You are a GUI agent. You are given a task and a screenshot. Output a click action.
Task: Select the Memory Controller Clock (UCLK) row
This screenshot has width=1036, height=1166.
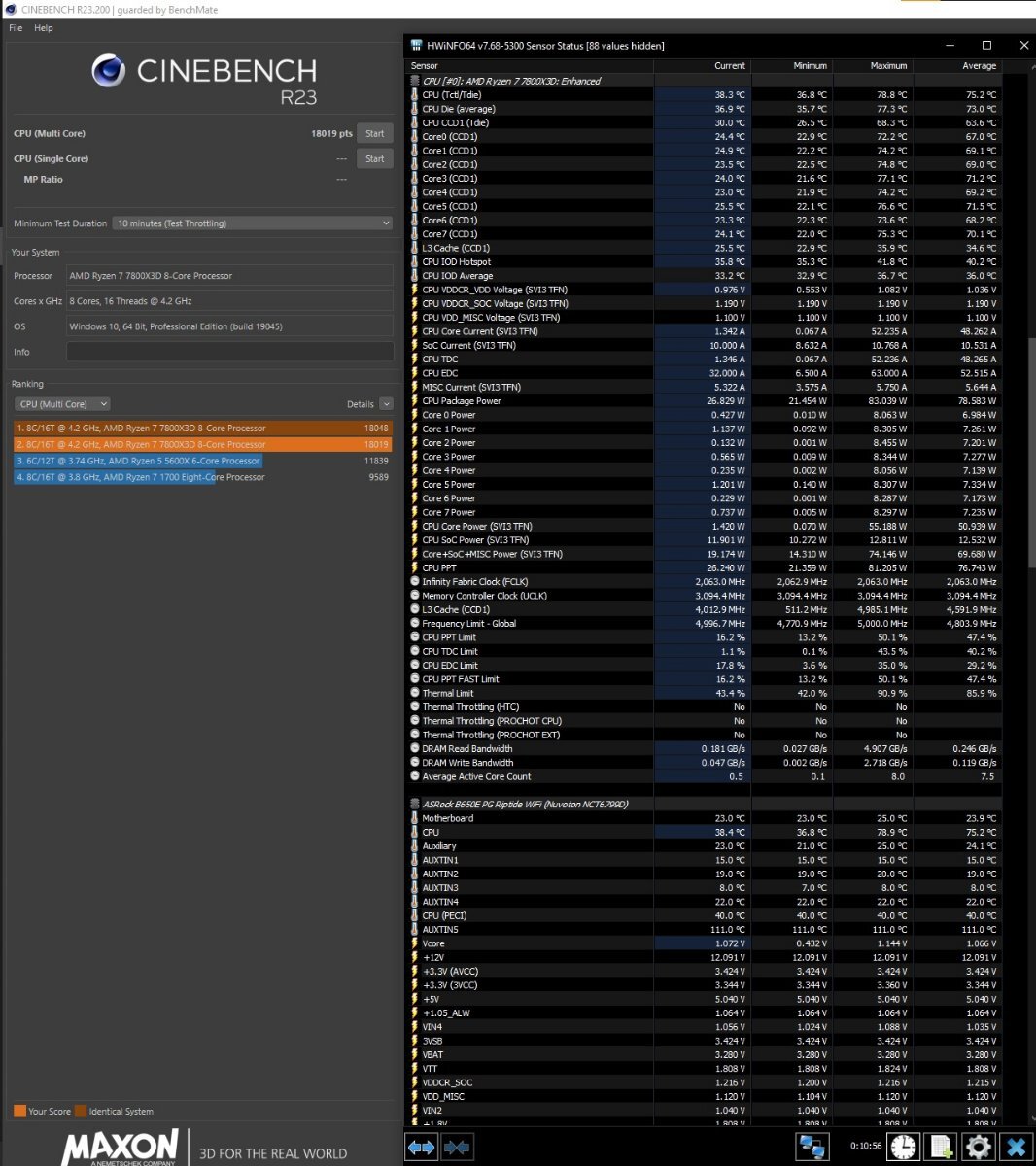tap(705, 596)
